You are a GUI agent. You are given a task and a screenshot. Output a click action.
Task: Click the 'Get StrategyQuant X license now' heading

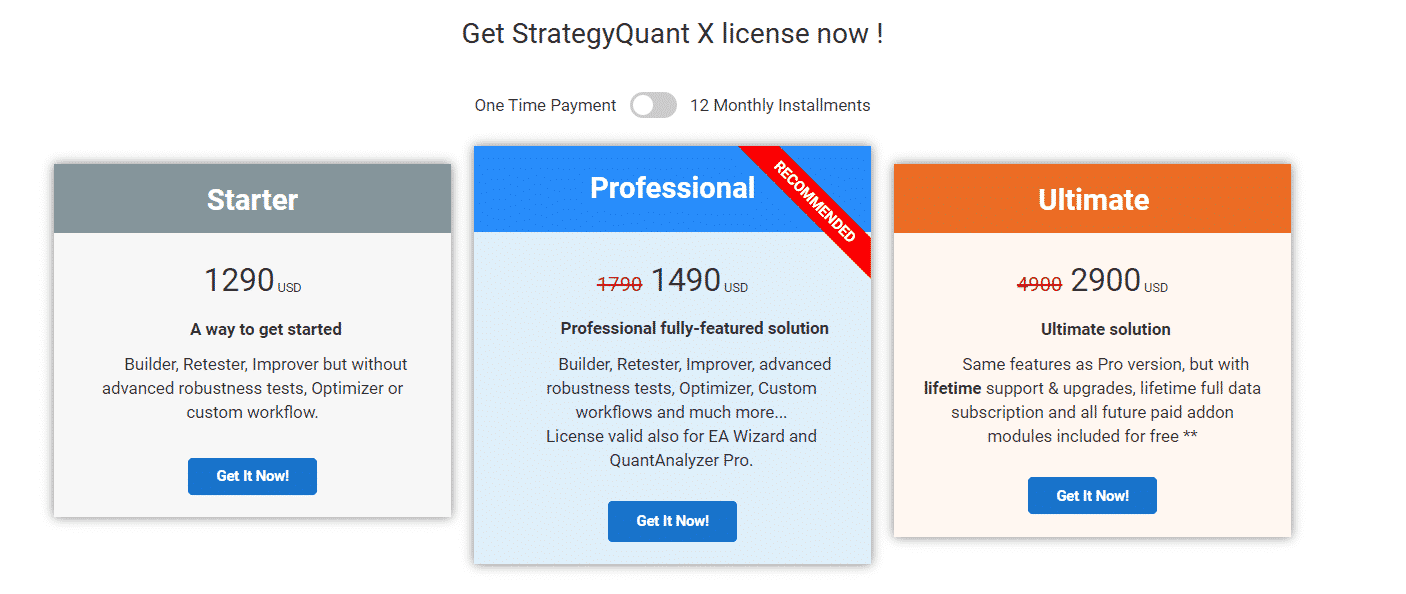672,33
